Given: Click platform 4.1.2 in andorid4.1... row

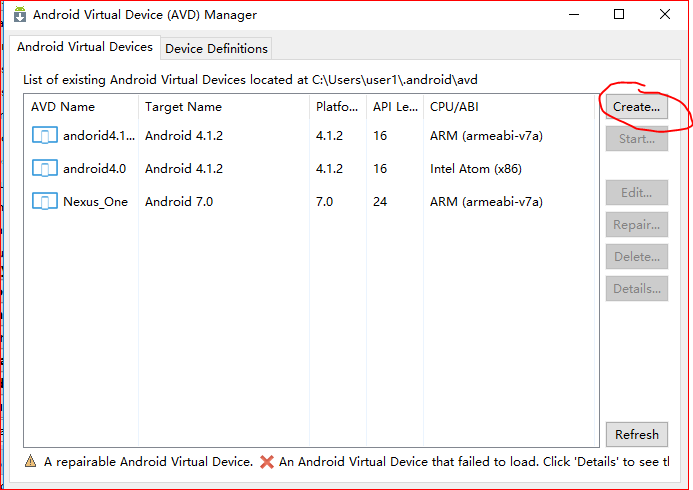Looking at the screenshot, I should point(329,136).
